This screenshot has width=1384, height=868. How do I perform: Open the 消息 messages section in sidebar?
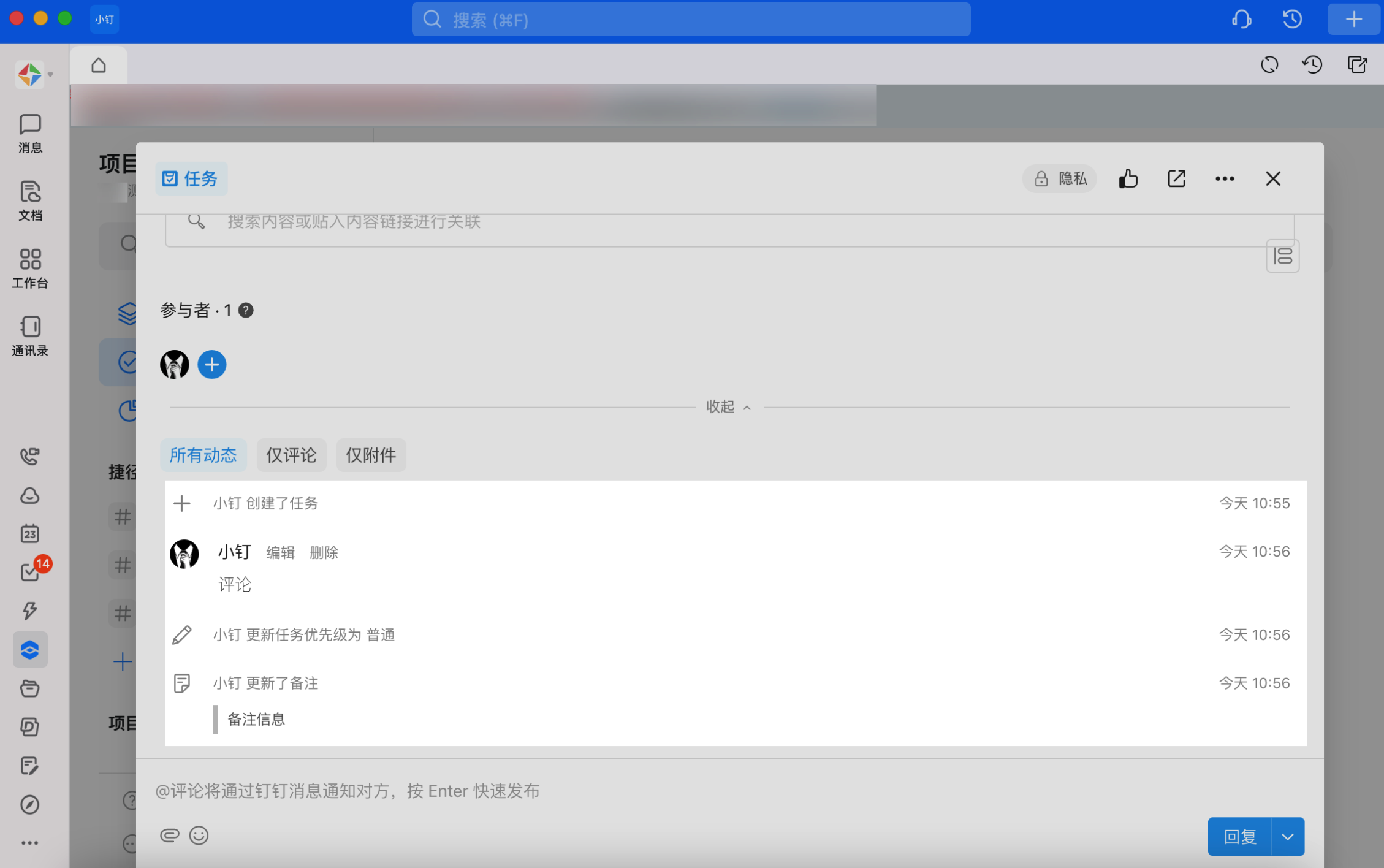pos(30,133)
